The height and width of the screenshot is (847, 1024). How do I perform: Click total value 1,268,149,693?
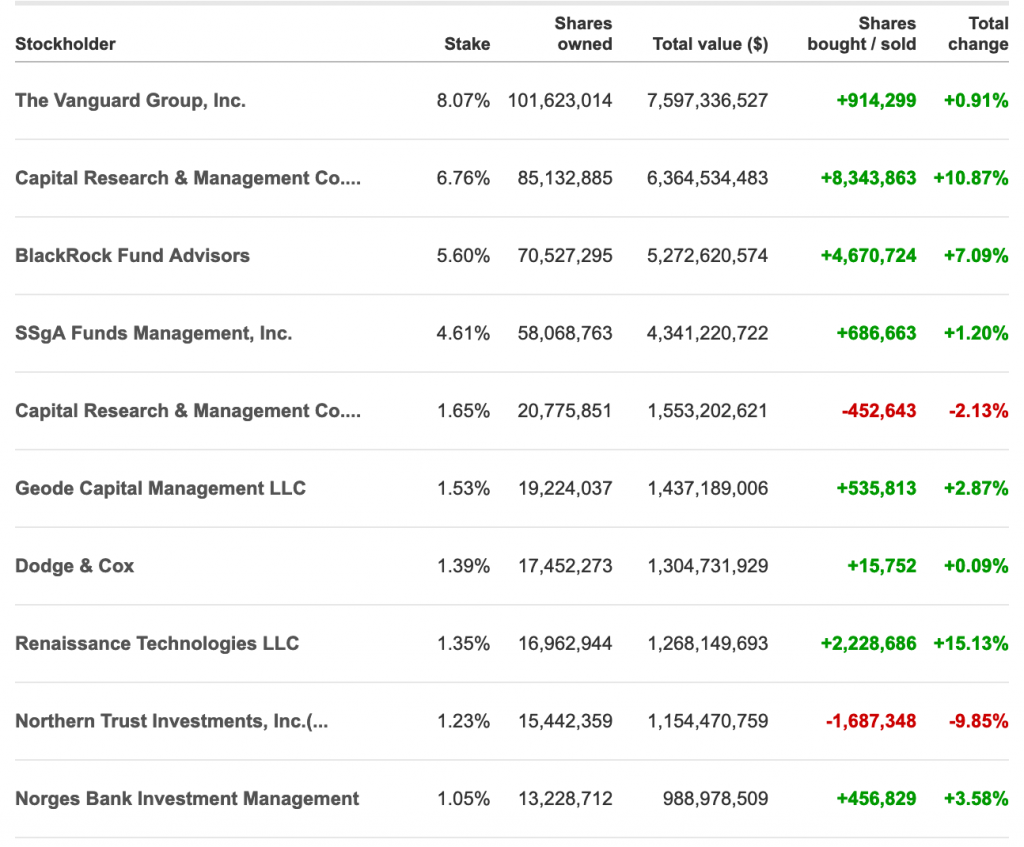click(707, 643)
